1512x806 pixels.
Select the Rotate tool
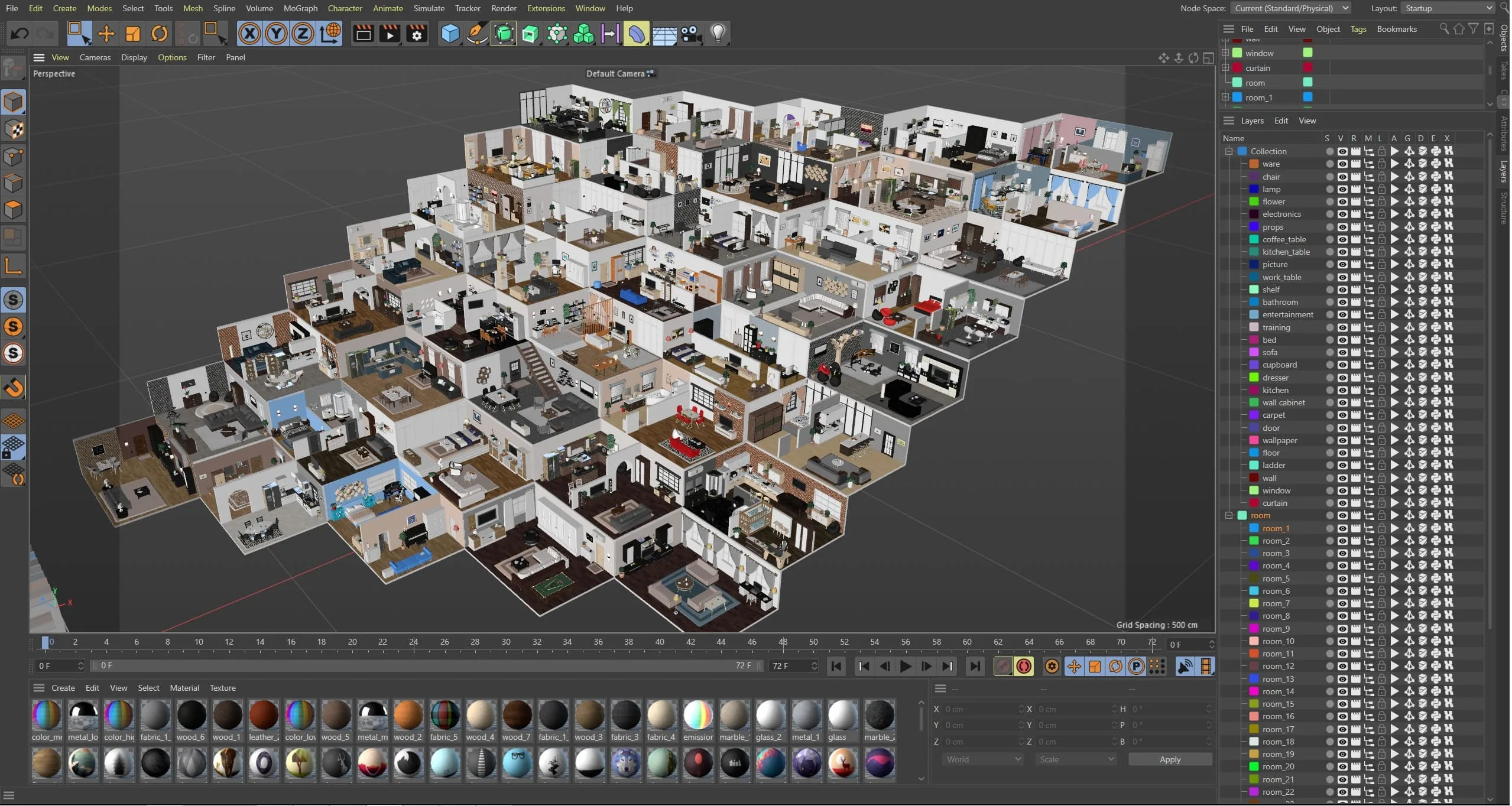click(x=160, y=34)
